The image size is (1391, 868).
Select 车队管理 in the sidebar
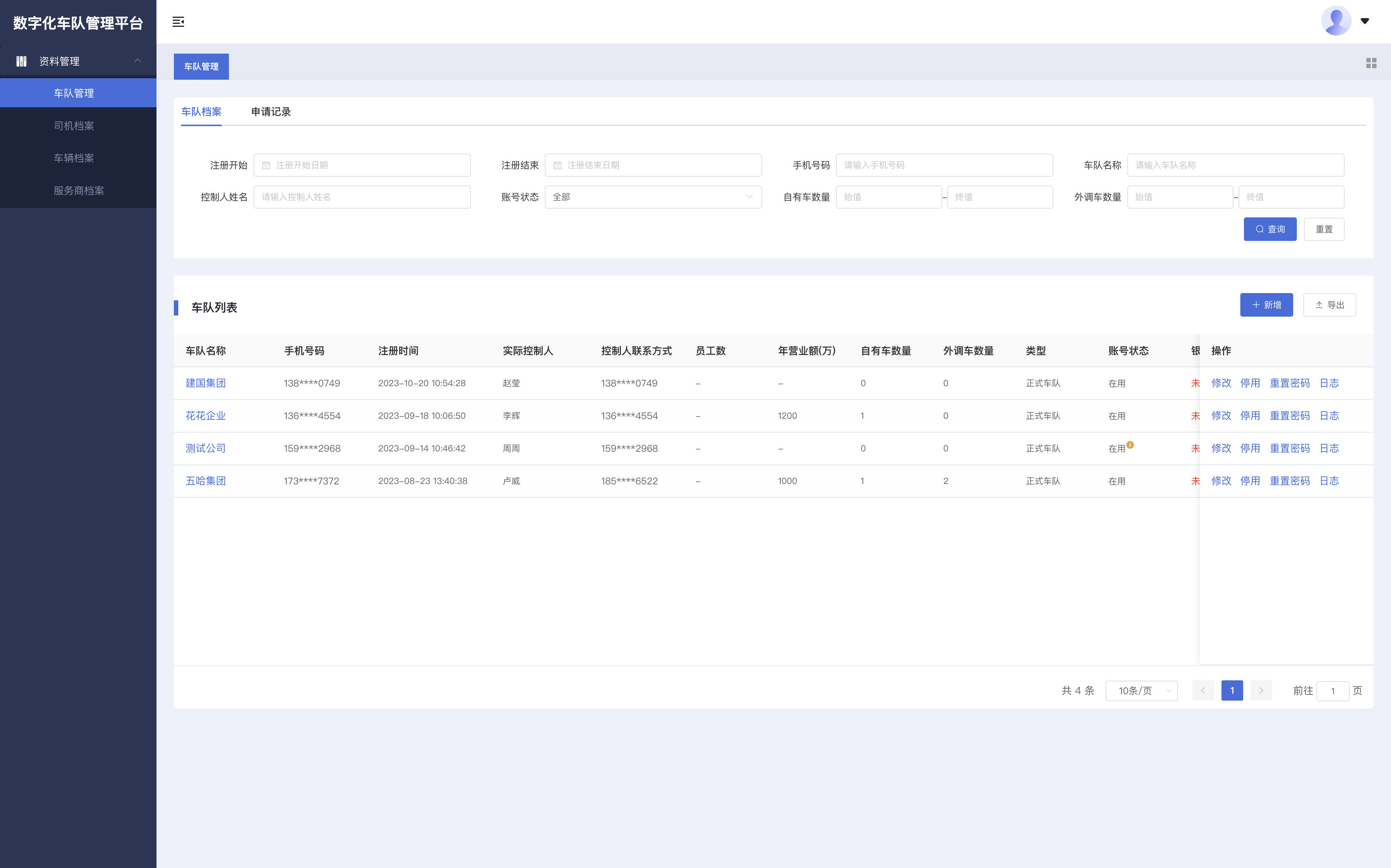point(78,93)
